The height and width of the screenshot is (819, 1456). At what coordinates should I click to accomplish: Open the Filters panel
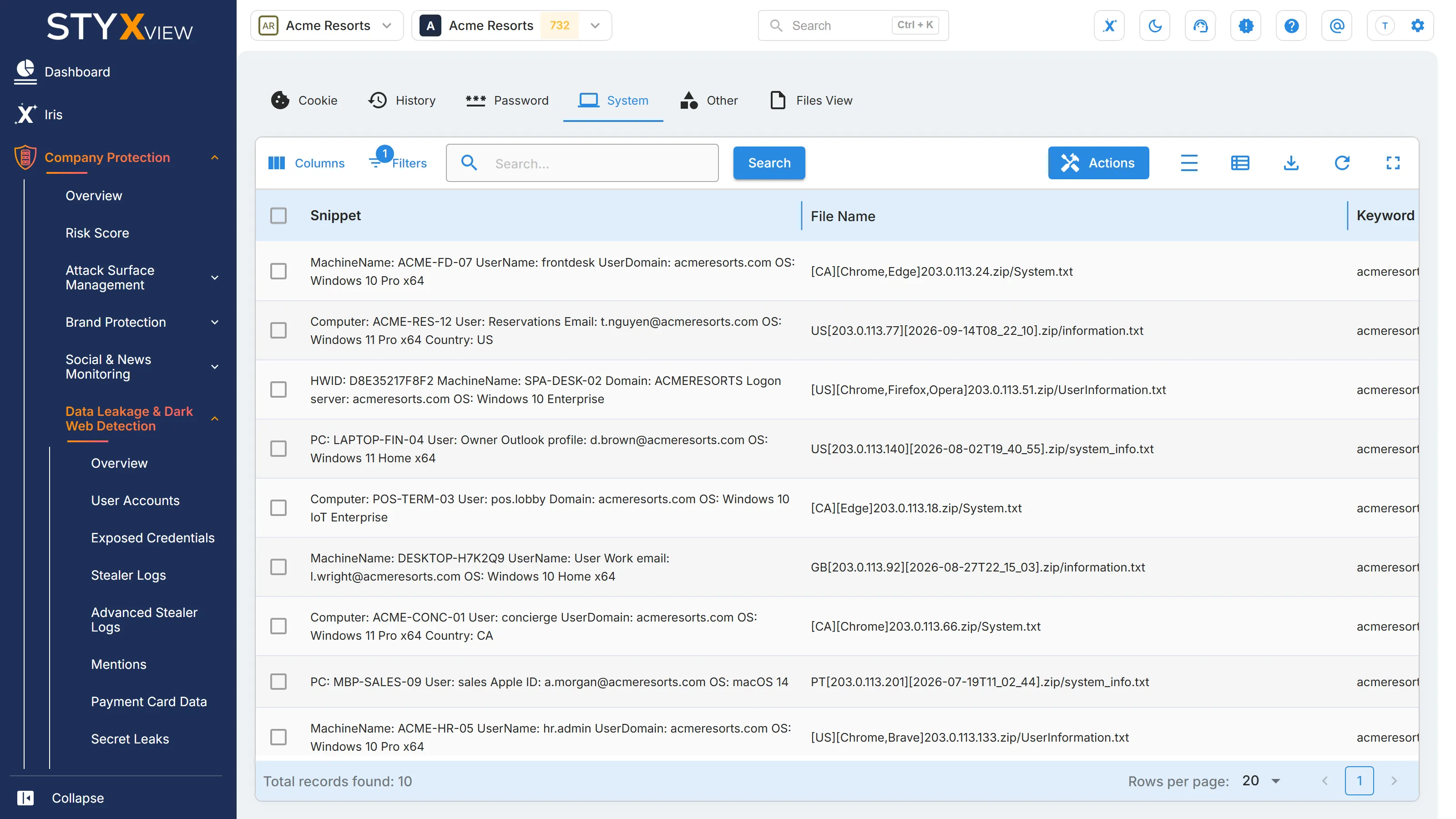[x=398, y=163]
